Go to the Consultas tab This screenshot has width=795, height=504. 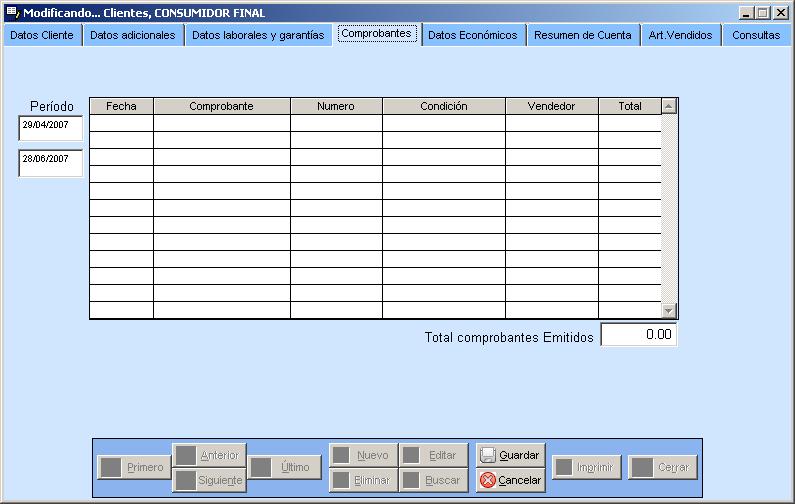pyautogui.click(x=756, y=35)
